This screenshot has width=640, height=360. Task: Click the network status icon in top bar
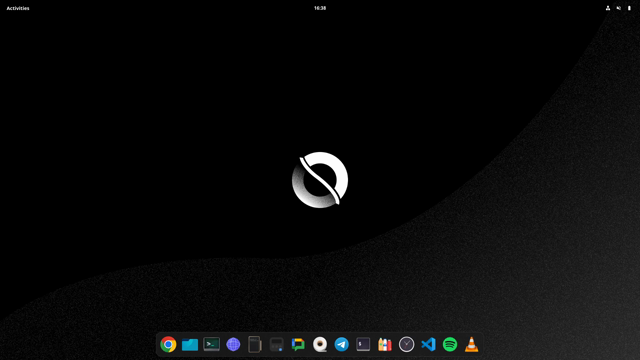click(x=608, y=8)
